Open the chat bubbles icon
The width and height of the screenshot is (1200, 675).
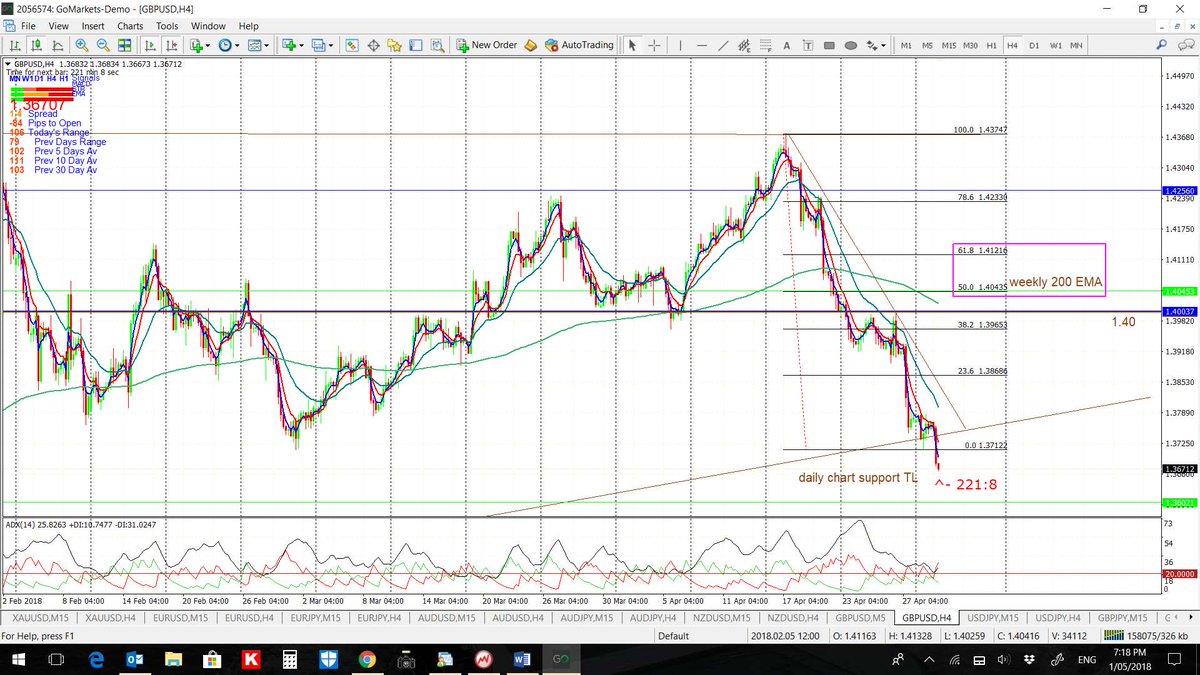point(1184,45)
